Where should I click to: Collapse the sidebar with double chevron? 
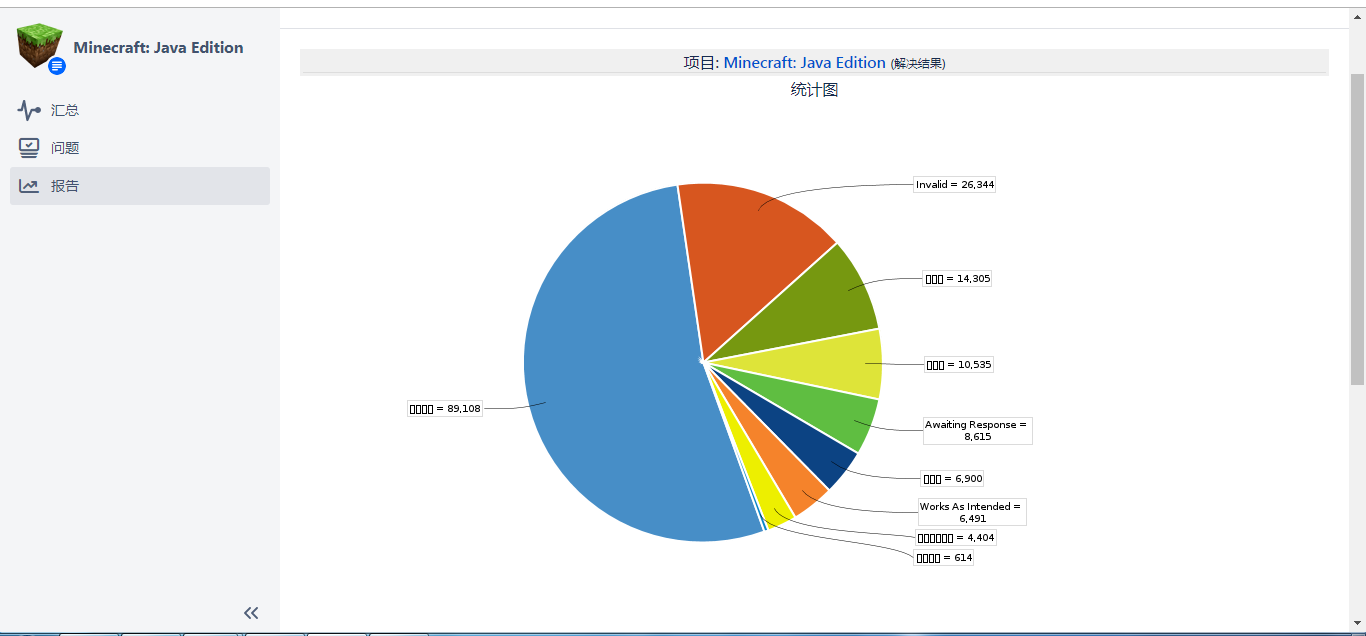(x=251, y=613)
